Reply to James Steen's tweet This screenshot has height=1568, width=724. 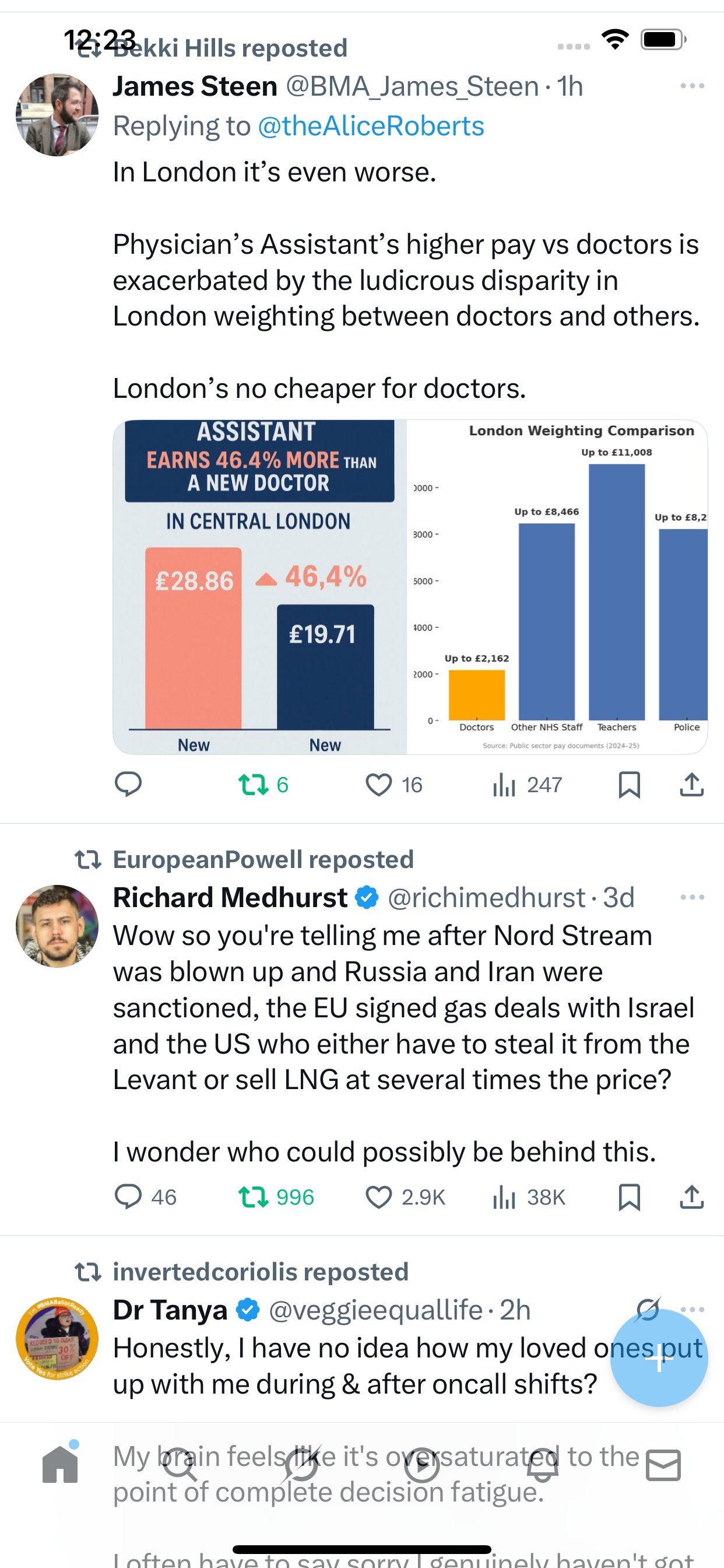point(128,784)
